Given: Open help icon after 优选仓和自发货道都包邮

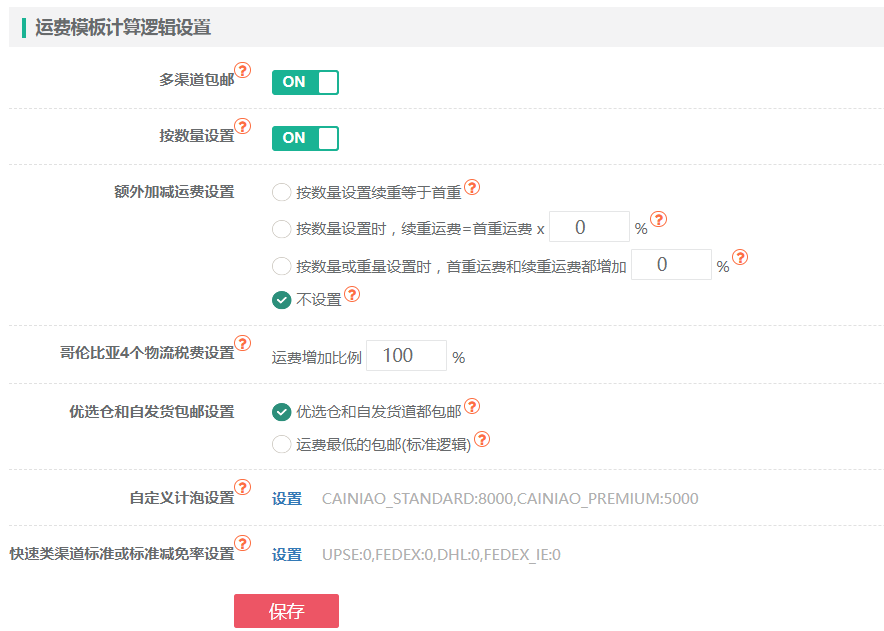Looking at the screenshot, I should 472,406.
